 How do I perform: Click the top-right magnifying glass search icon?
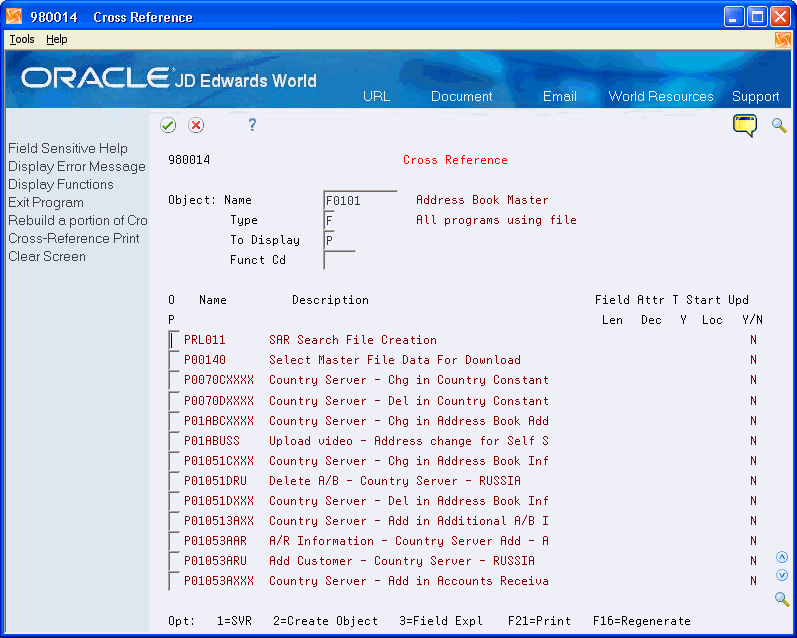779,125
